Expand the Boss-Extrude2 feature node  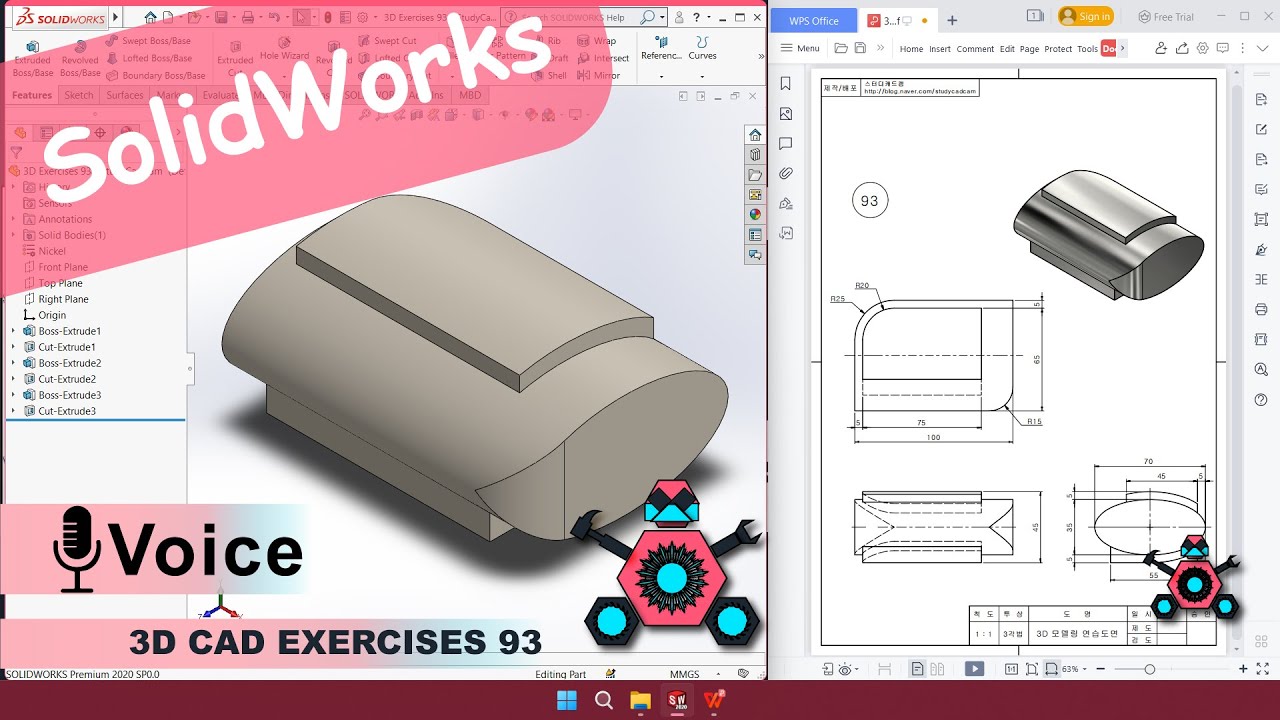(14, 363)
